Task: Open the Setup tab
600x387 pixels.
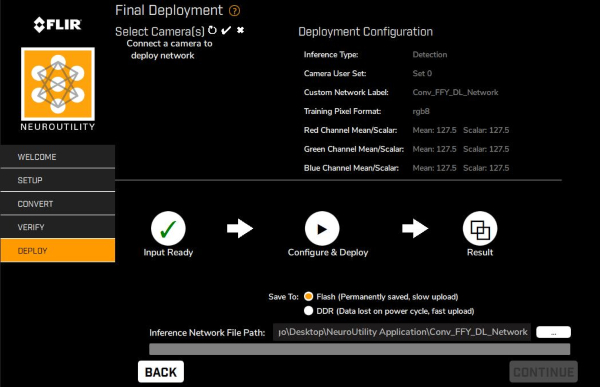Action: tap(58, 180)
